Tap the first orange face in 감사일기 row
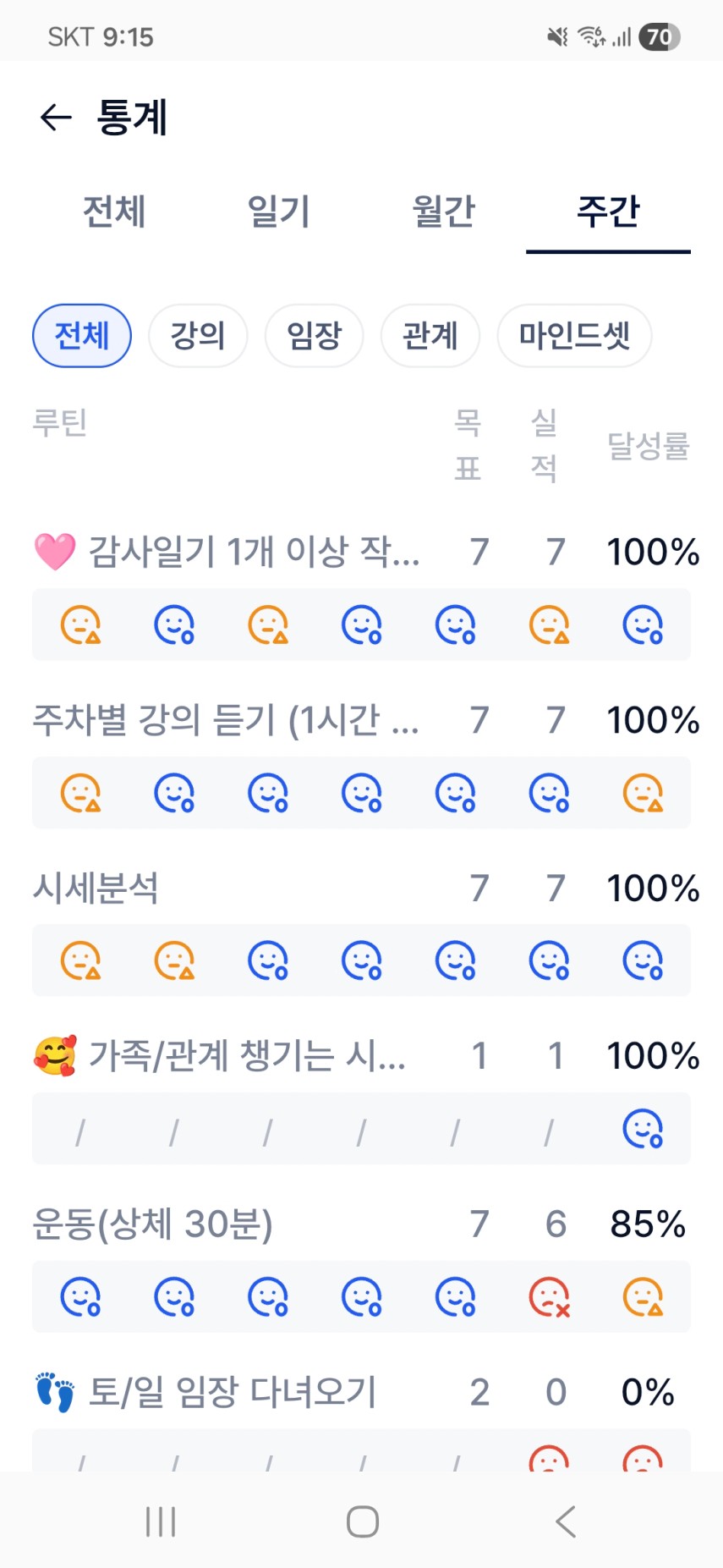 [80, 625]
